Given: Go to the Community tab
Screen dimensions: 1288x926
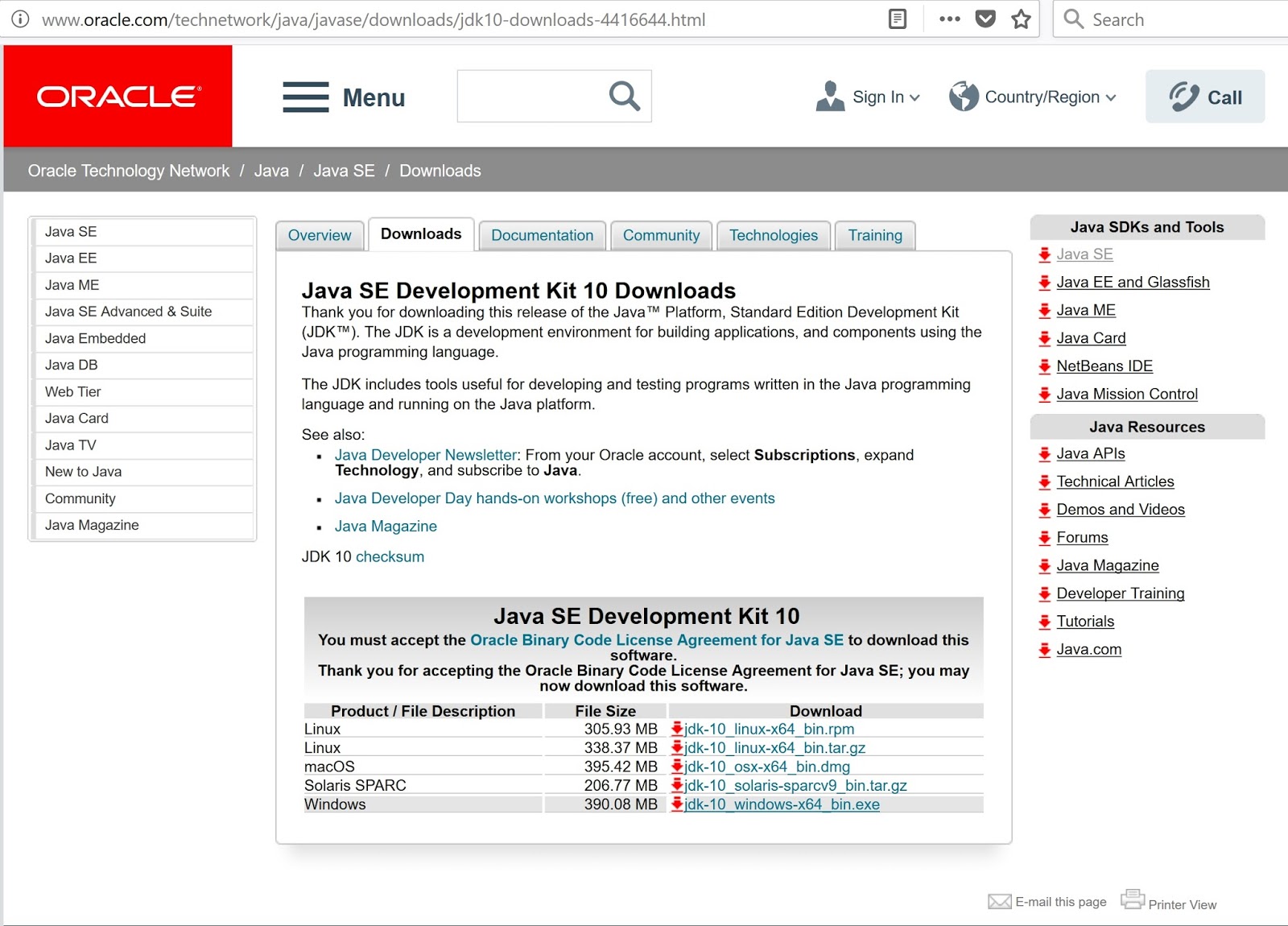Looking at the screenshot, I should pos(662,235).
